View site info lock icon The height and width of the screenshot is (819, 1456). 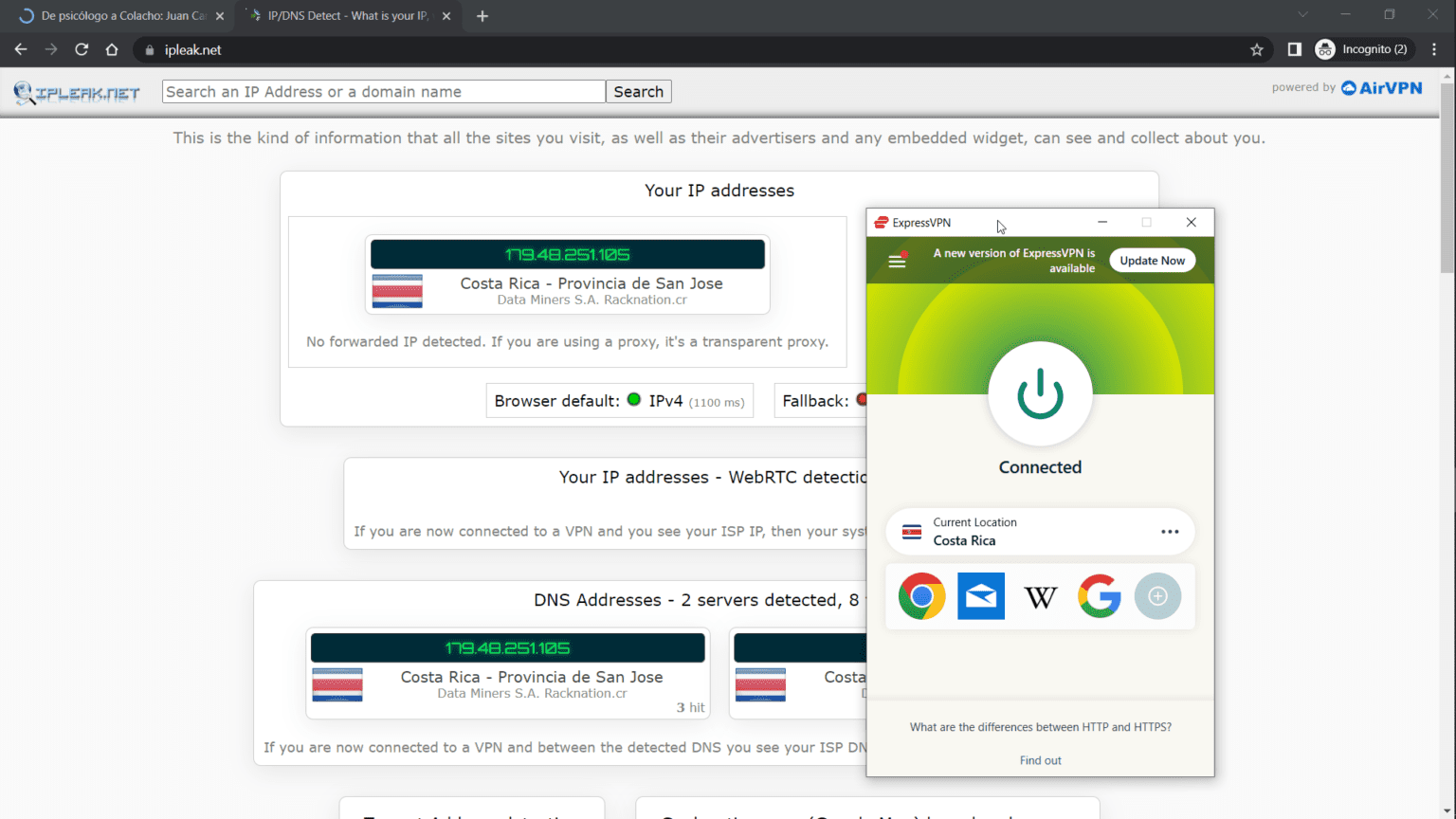click(x=149, y=50)
